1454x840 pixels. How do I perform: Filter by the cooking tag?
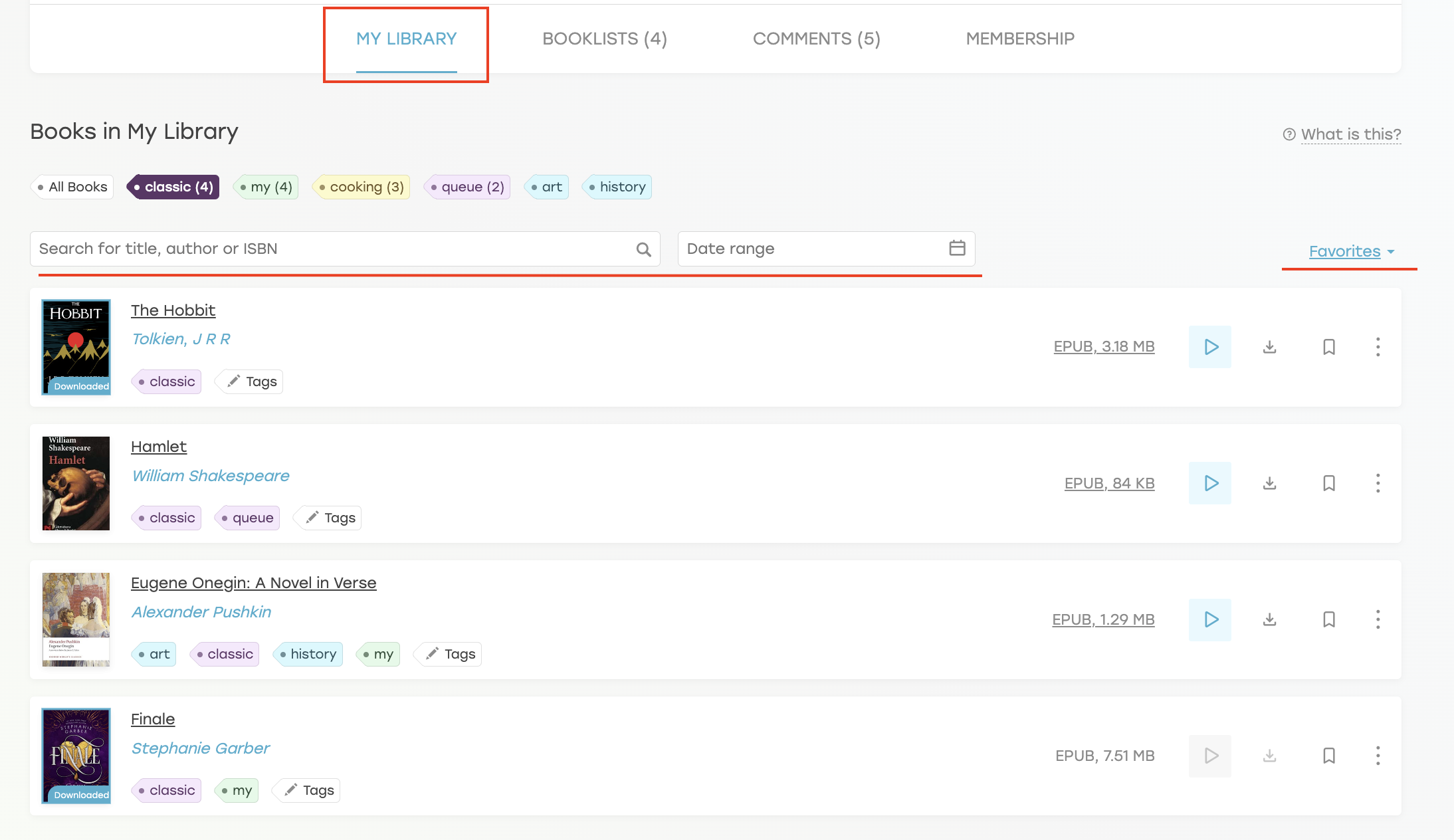coord(362,187)
